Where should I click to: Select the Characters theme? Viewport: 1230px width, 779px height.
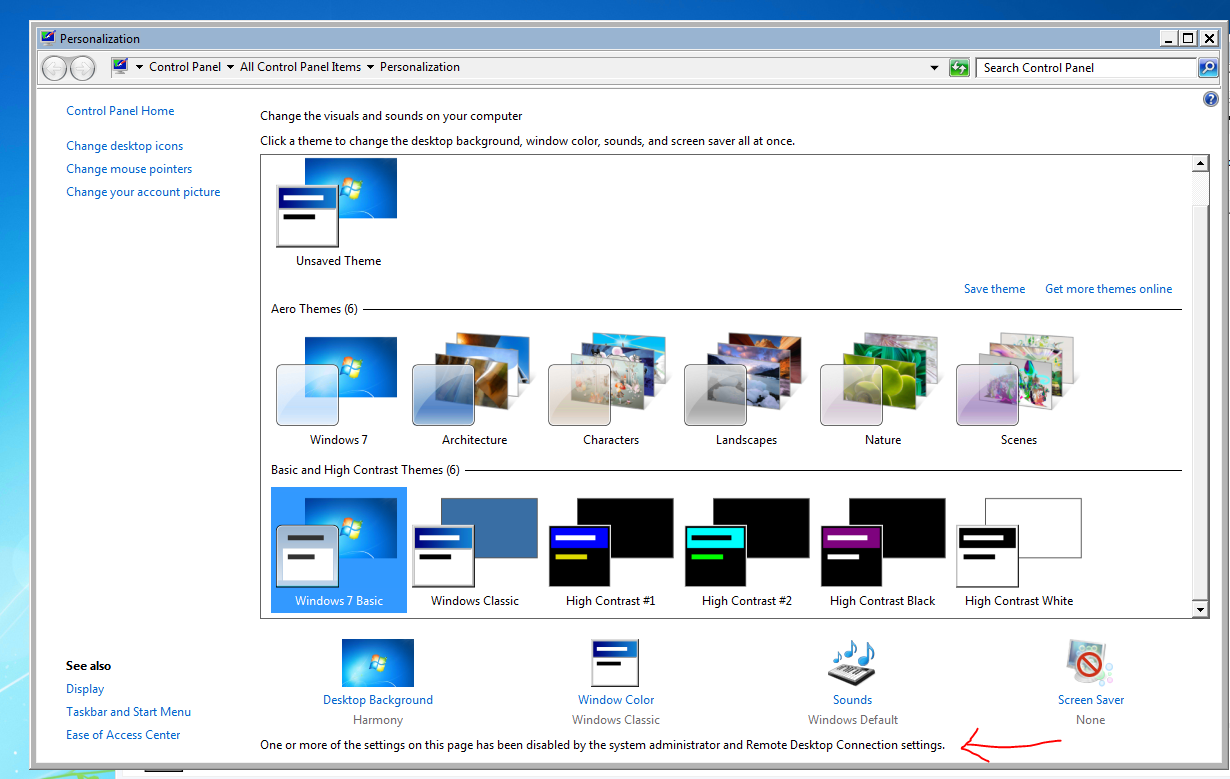pos(610,391)
